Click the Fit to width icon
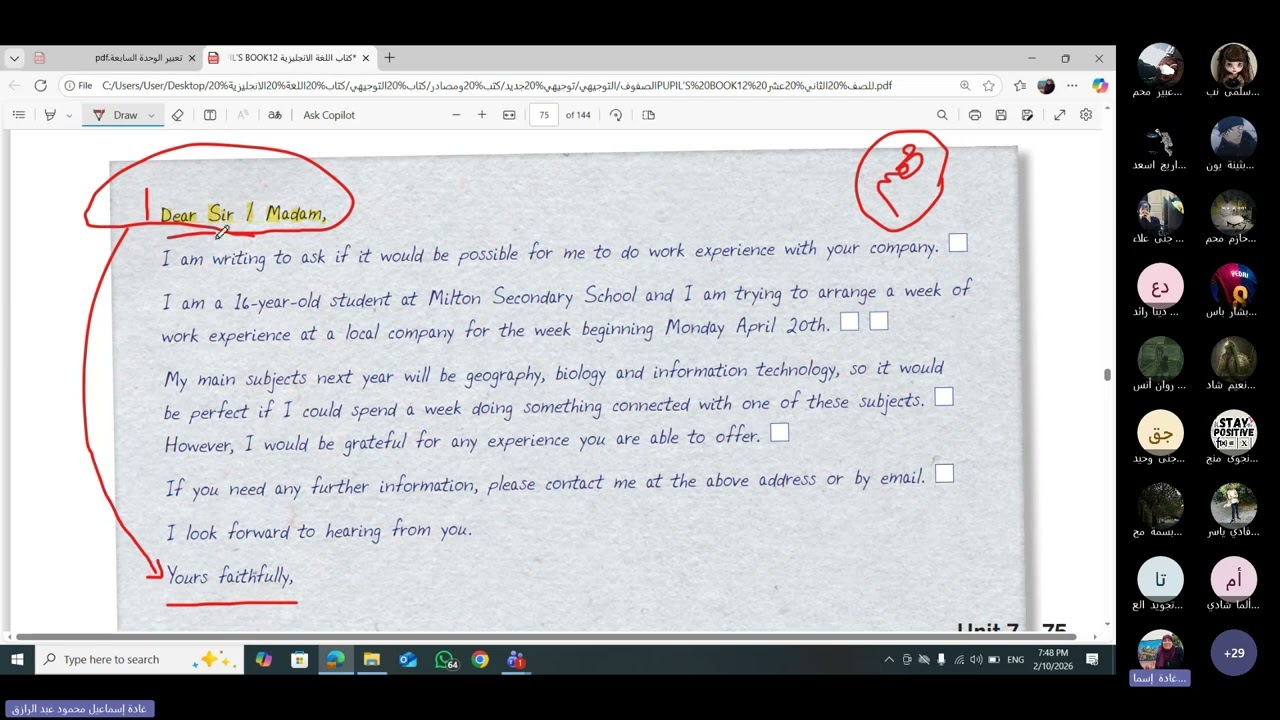This screenshot has width=1280, height=720. pos(509,115)
